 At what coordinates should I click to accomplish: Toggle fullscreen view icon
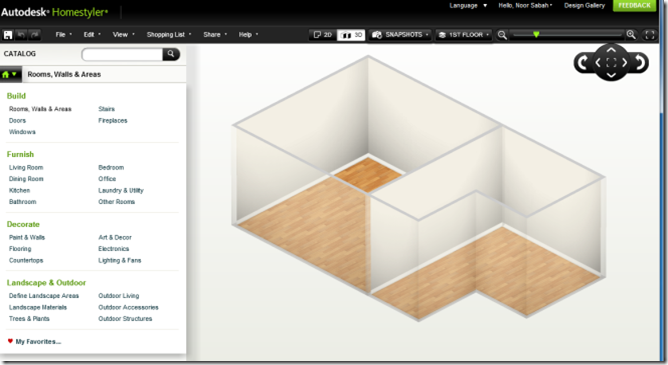(650, 35)
